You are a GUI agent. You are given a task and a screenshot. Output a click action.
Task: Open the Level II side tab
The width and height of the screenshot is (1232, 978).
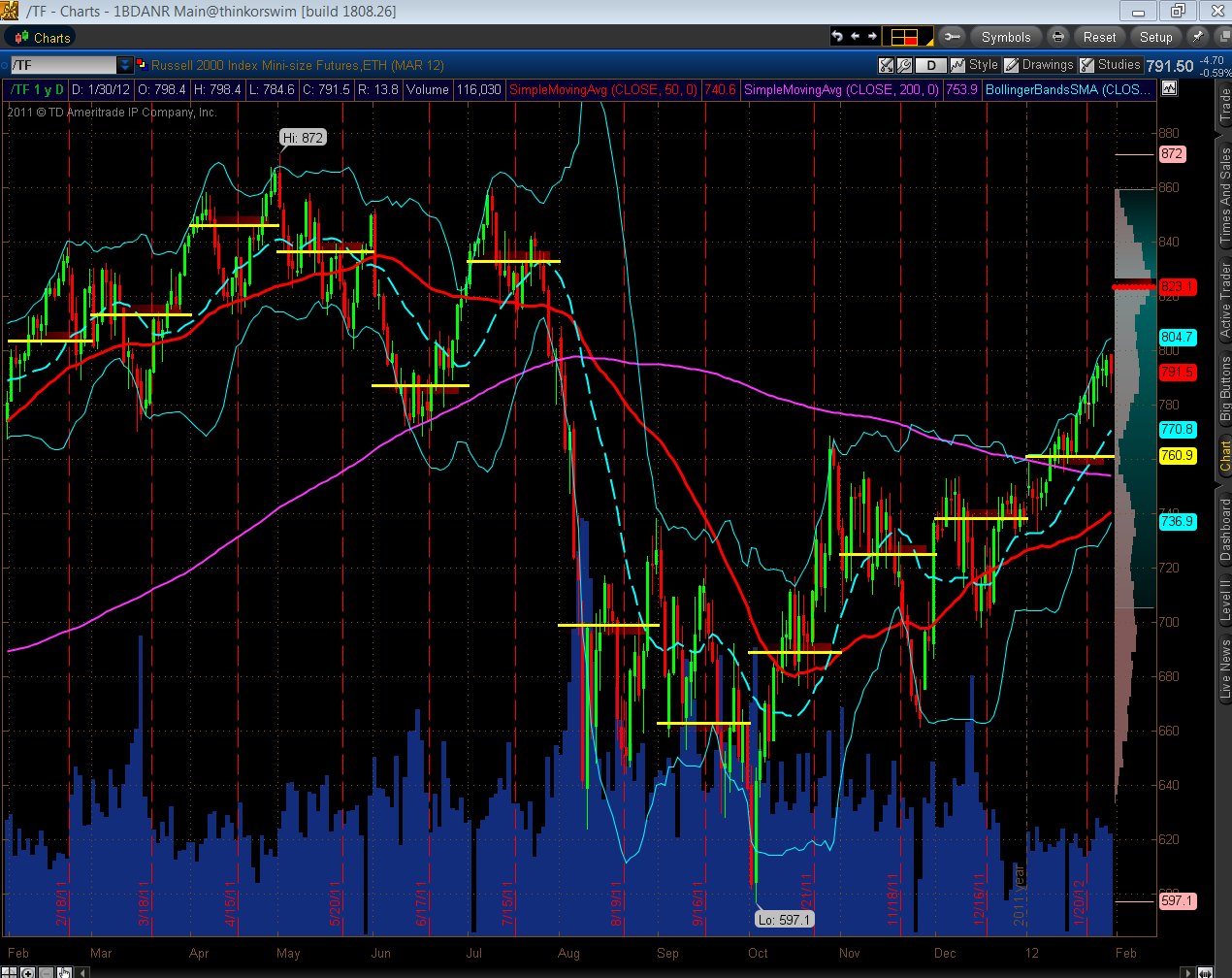point(1224,601)
